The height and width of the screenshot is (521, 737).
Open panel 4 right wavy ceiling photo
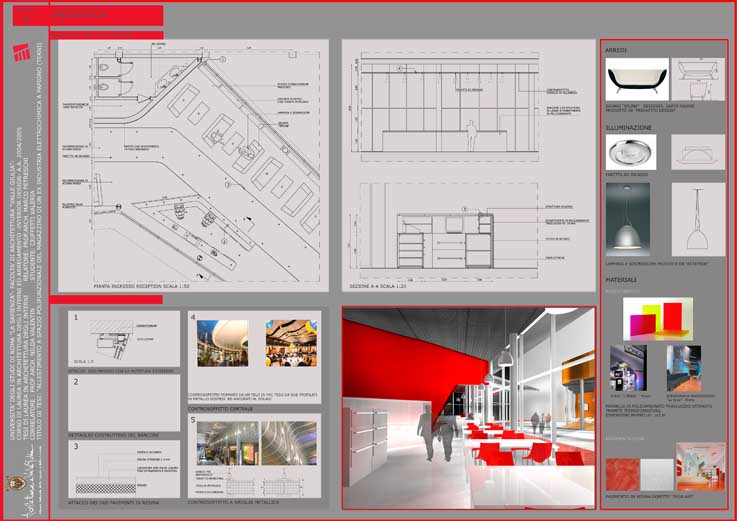pos(291,343)
